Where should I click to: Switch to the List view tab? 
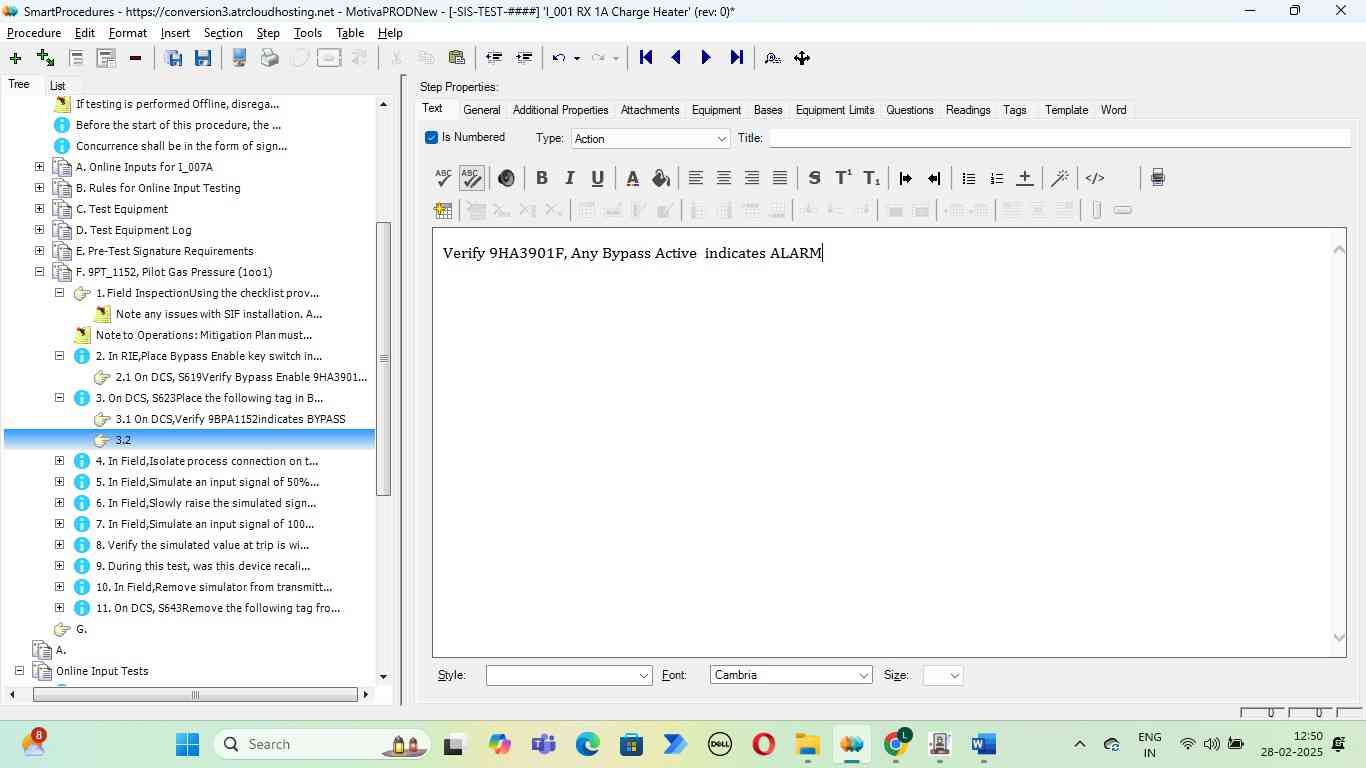57,86
